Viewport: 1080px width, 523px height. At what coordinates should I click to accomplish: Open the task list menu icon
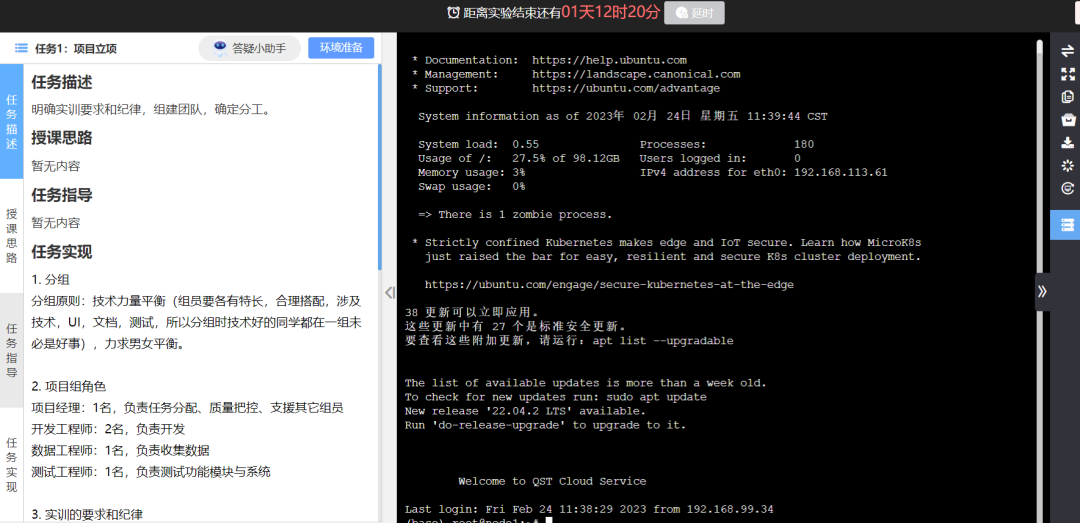(21, 48)
